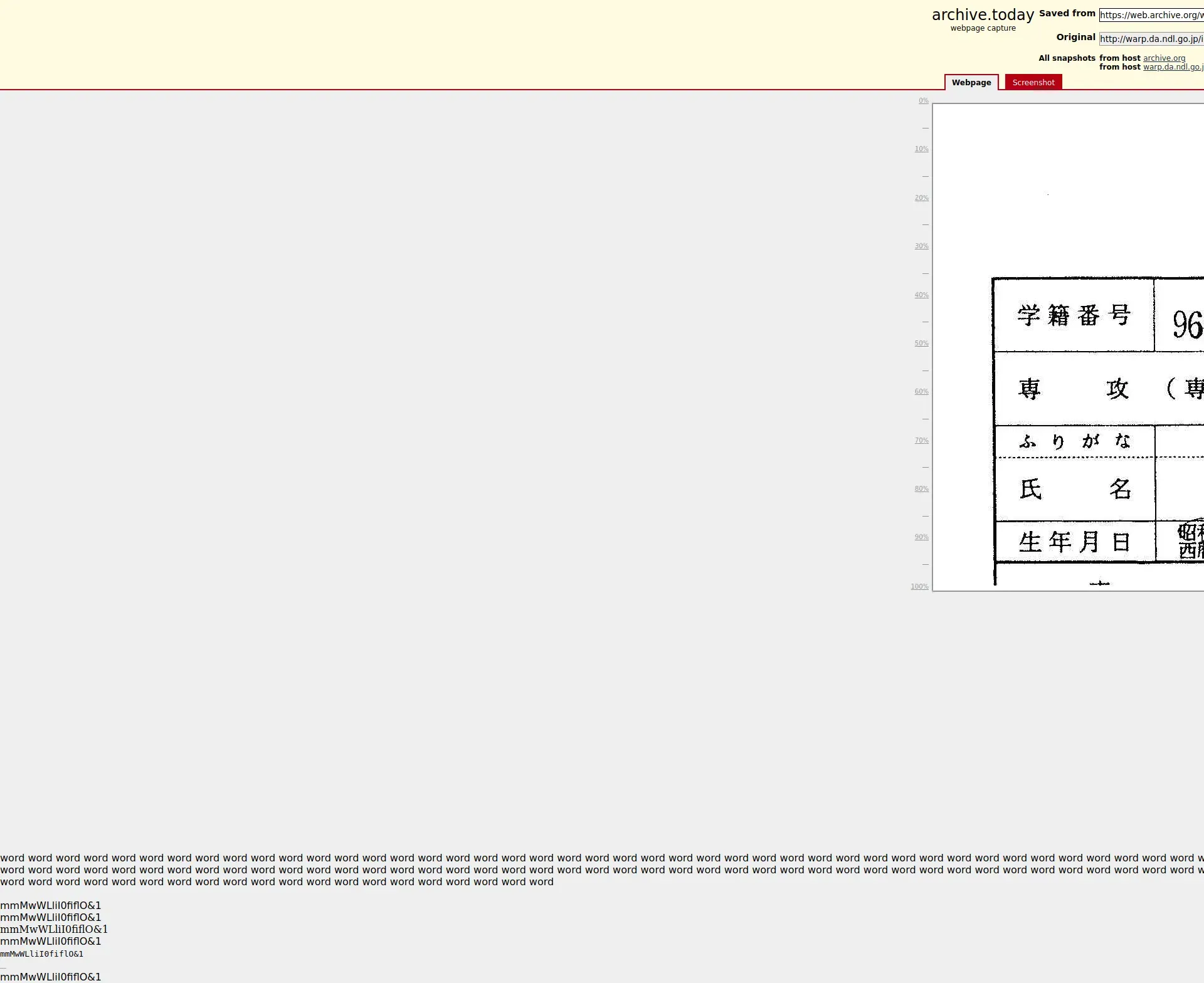This screenshot has height=983, width=1204.
Task: Switch to the Screenshot tab
Action: tap(1033, 83)
